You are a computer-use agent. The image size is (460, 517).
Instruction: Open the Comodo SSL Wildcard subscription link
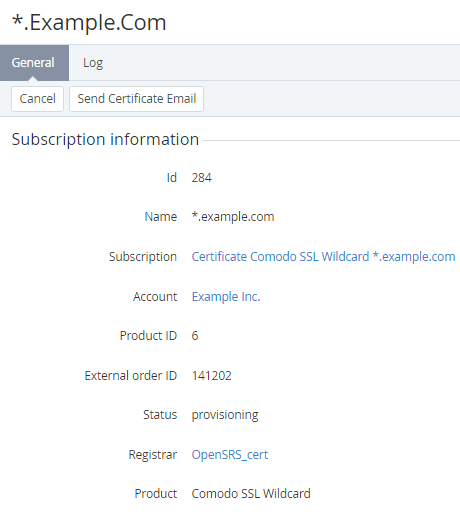[323, 256]
